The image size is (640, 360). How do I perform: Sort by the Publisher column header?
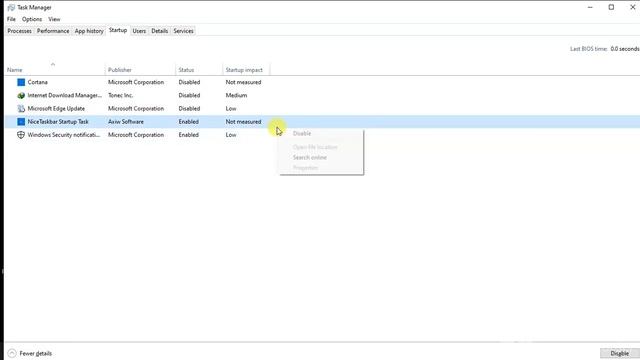[x=120, y=70]
